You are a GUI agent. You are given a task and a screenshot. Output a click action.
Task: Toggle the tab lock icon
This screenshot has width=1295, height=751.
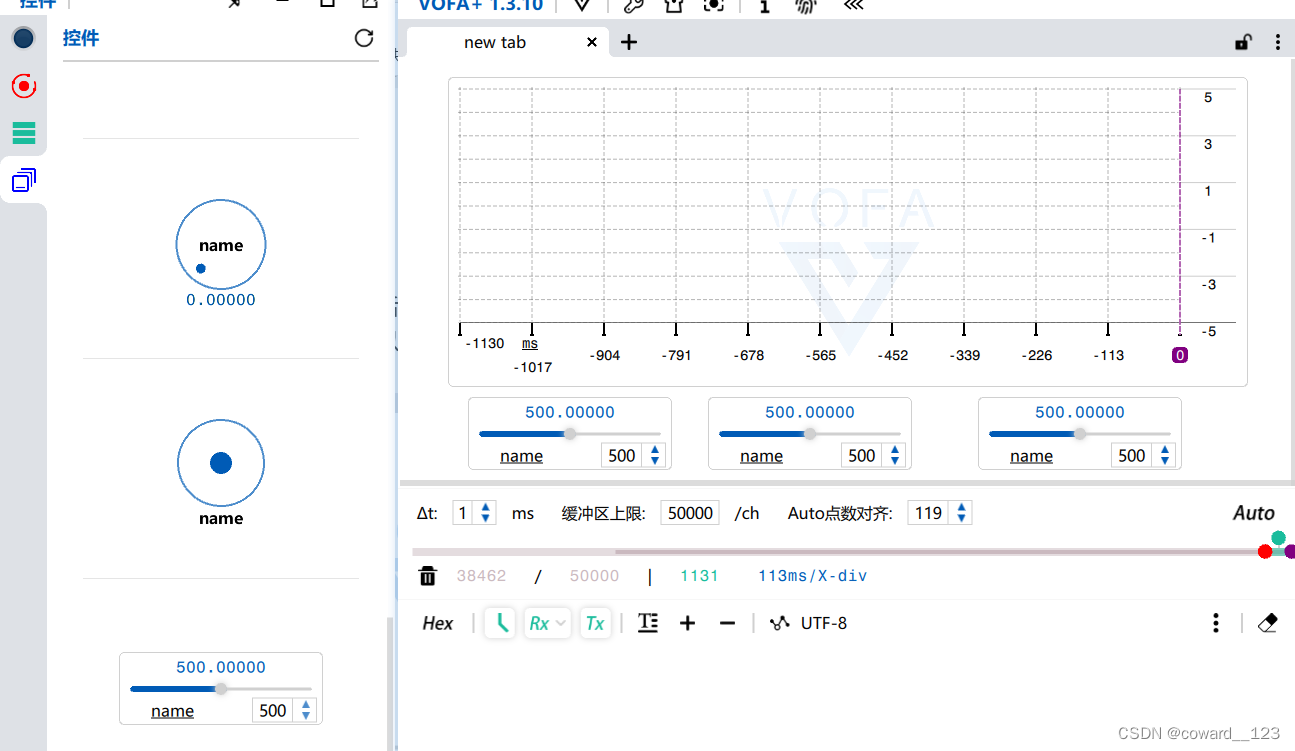[x=1243, y=42]
